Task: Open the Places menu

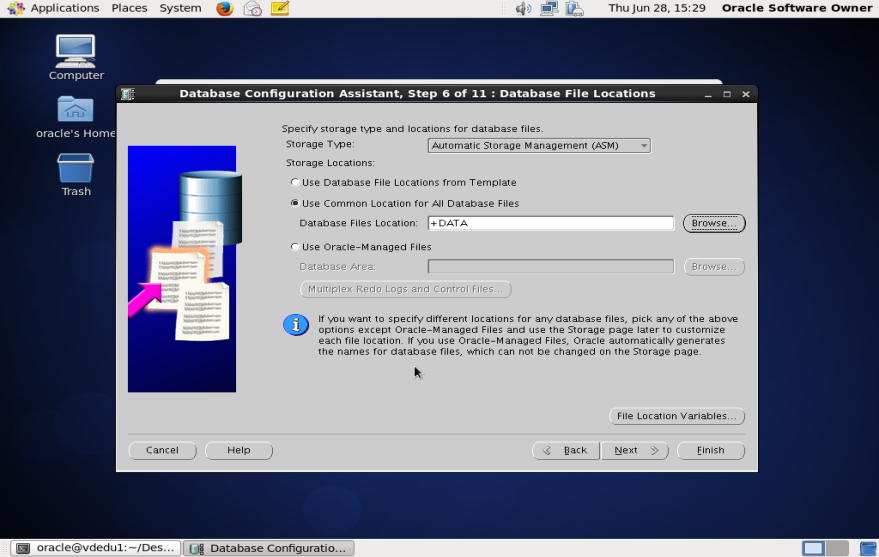Action: click(x=129, y=8)
